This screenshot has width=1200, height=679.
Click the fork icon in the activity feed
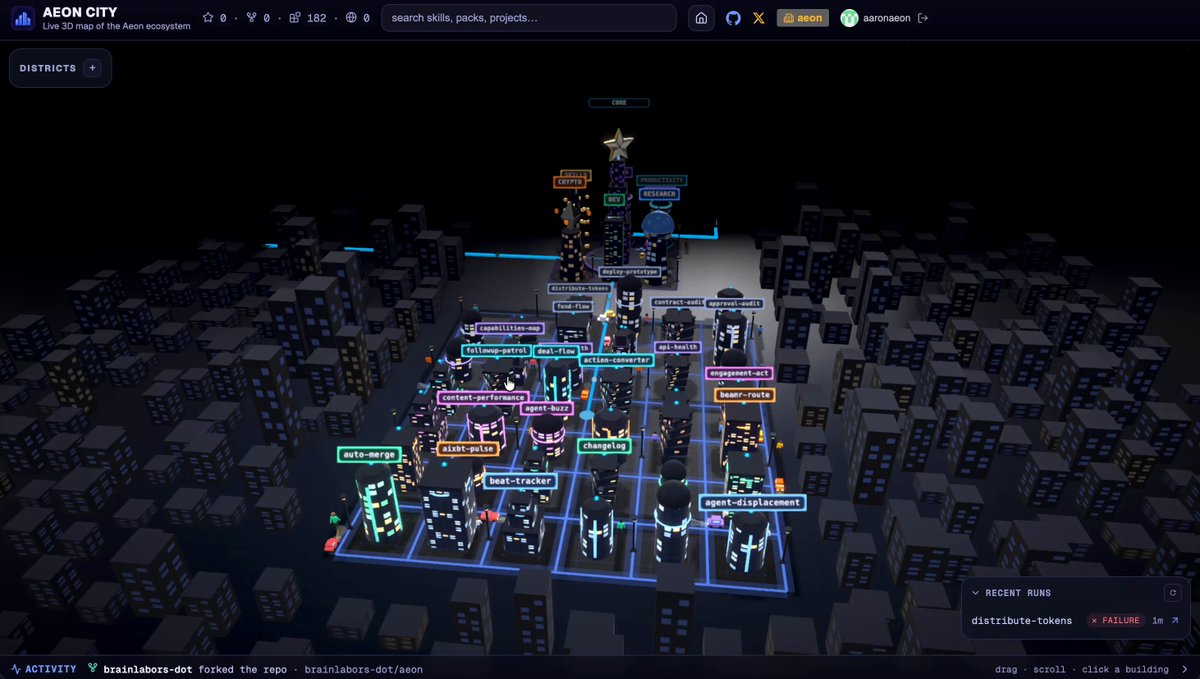92,669
